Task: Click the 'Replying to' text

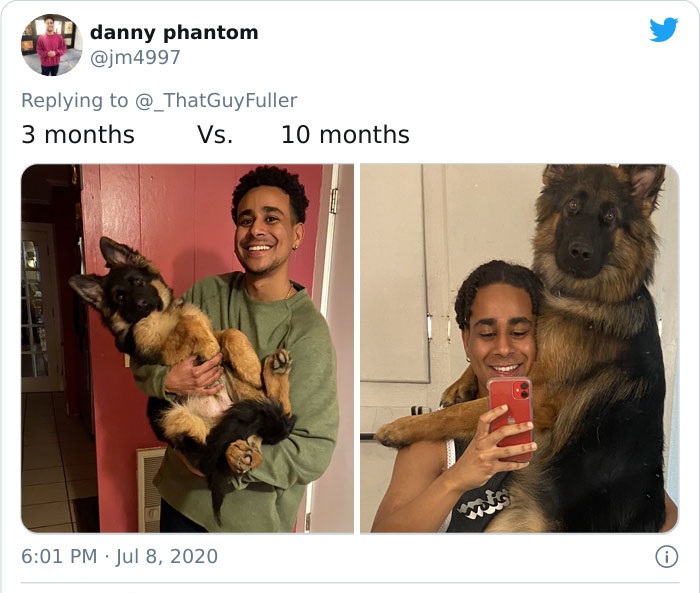Action: [75, 100]
